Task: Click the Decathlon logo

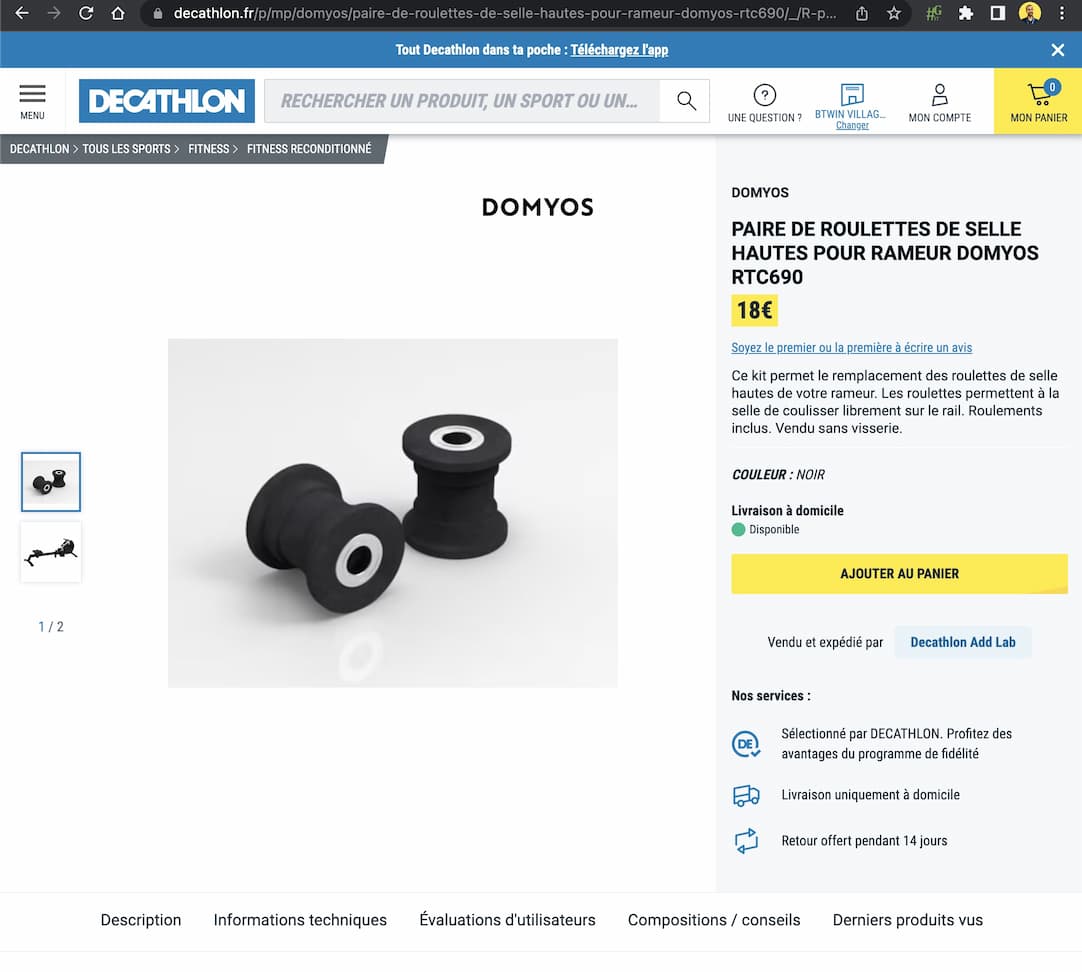Action: coord(166,101)
